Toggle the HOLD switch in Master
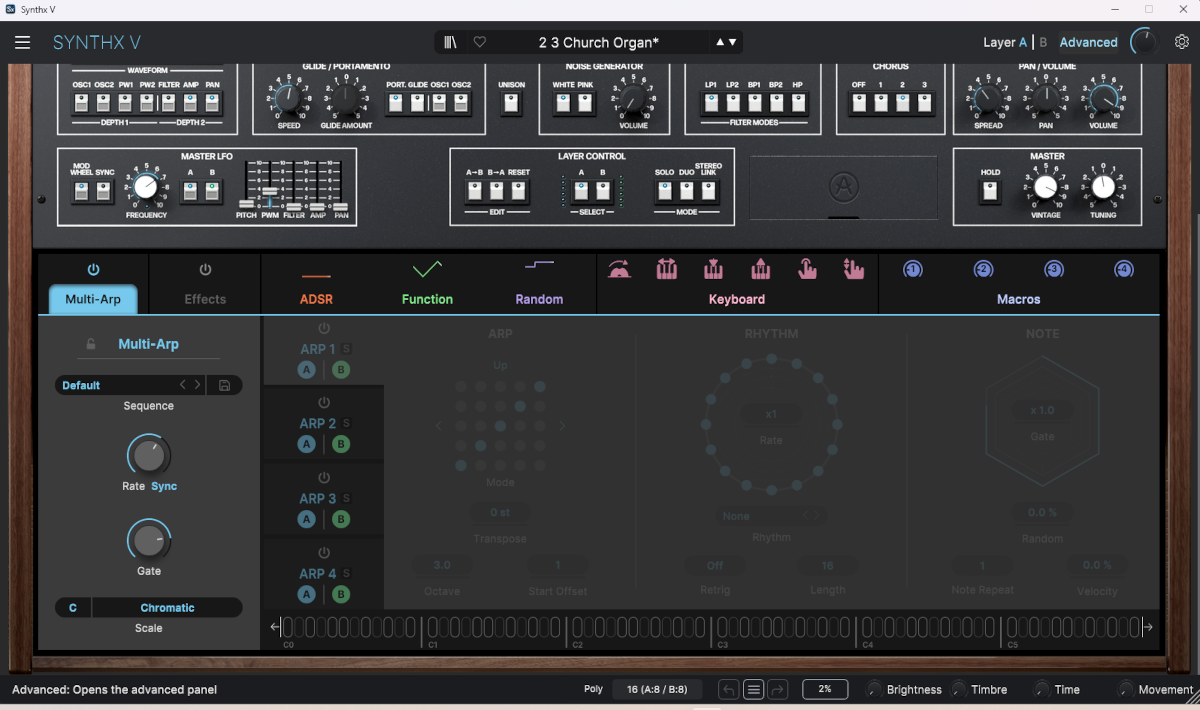The width and height of the screenshot is (1200, 710). point(990,190)
